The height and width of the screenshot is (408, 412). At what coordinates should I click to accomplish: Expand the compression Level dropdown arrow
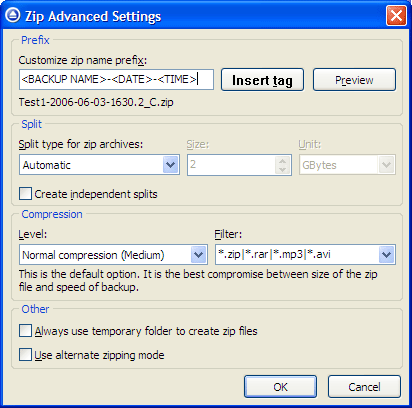[198, 255]
